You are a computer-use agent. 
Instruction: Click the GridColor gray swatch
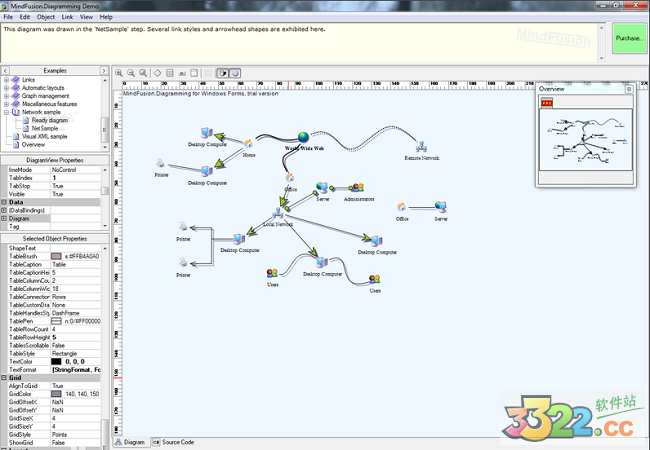point(56,394)
